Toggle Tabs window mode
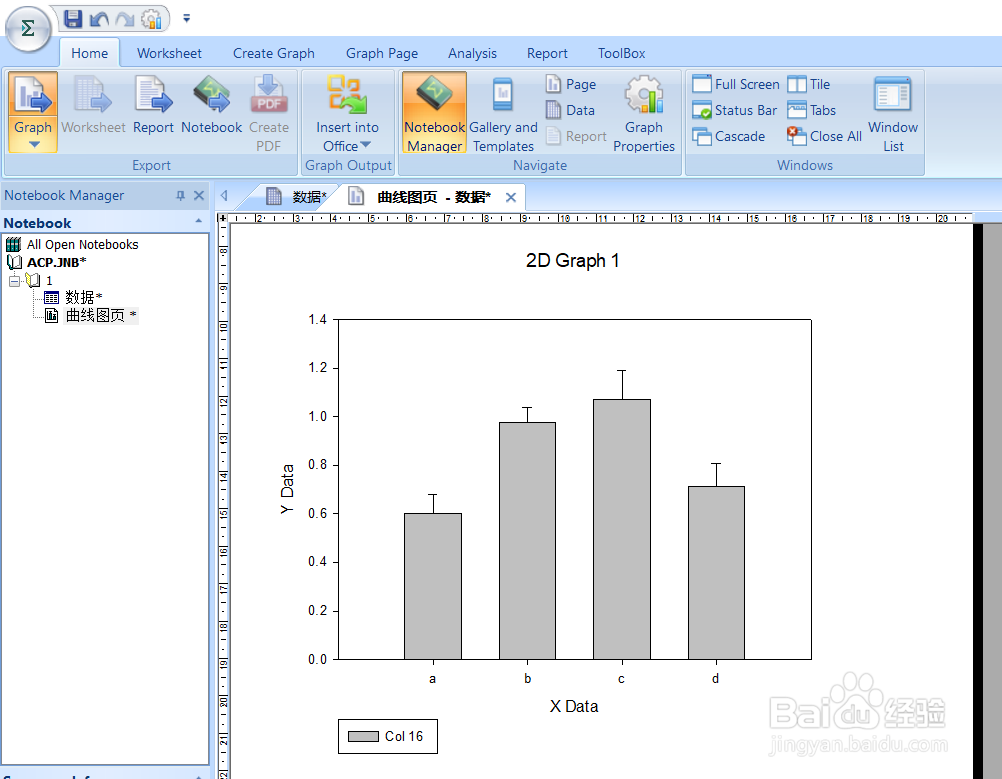 812,110
